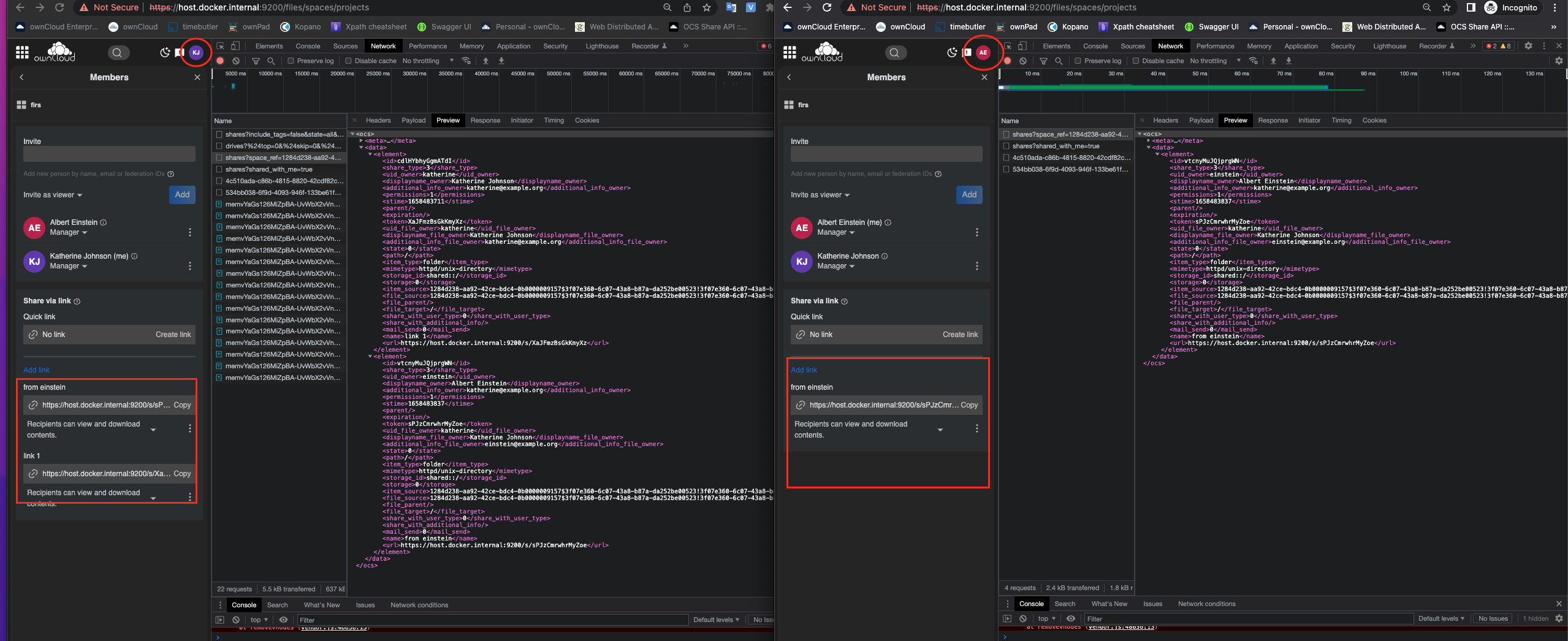This screenshot has height=641, width=1568.
Task: Copy the 'from einstein' URL in right panel
Action: (x=969, y=405)
